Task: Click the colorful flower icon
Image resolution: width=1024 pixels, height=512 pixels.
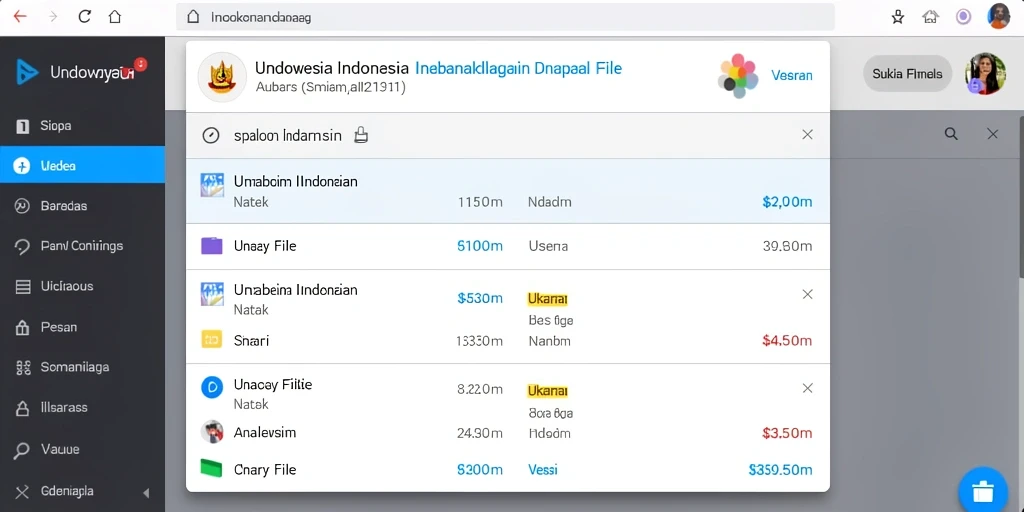Action: tap(739, 76)
